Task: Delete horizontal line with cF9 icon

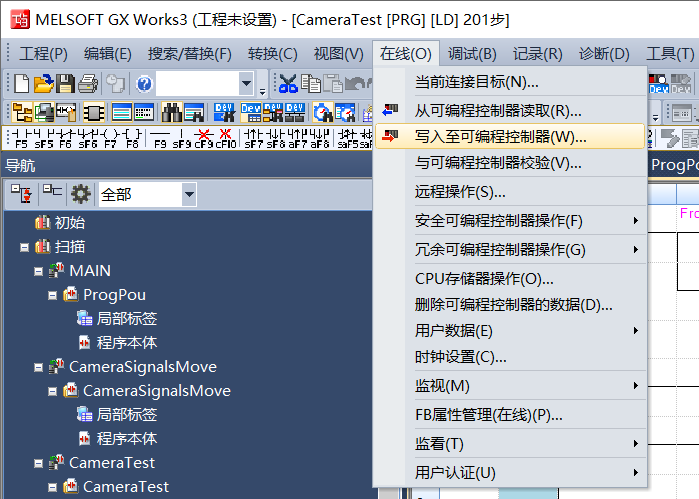Action: (x=204, y=139)
